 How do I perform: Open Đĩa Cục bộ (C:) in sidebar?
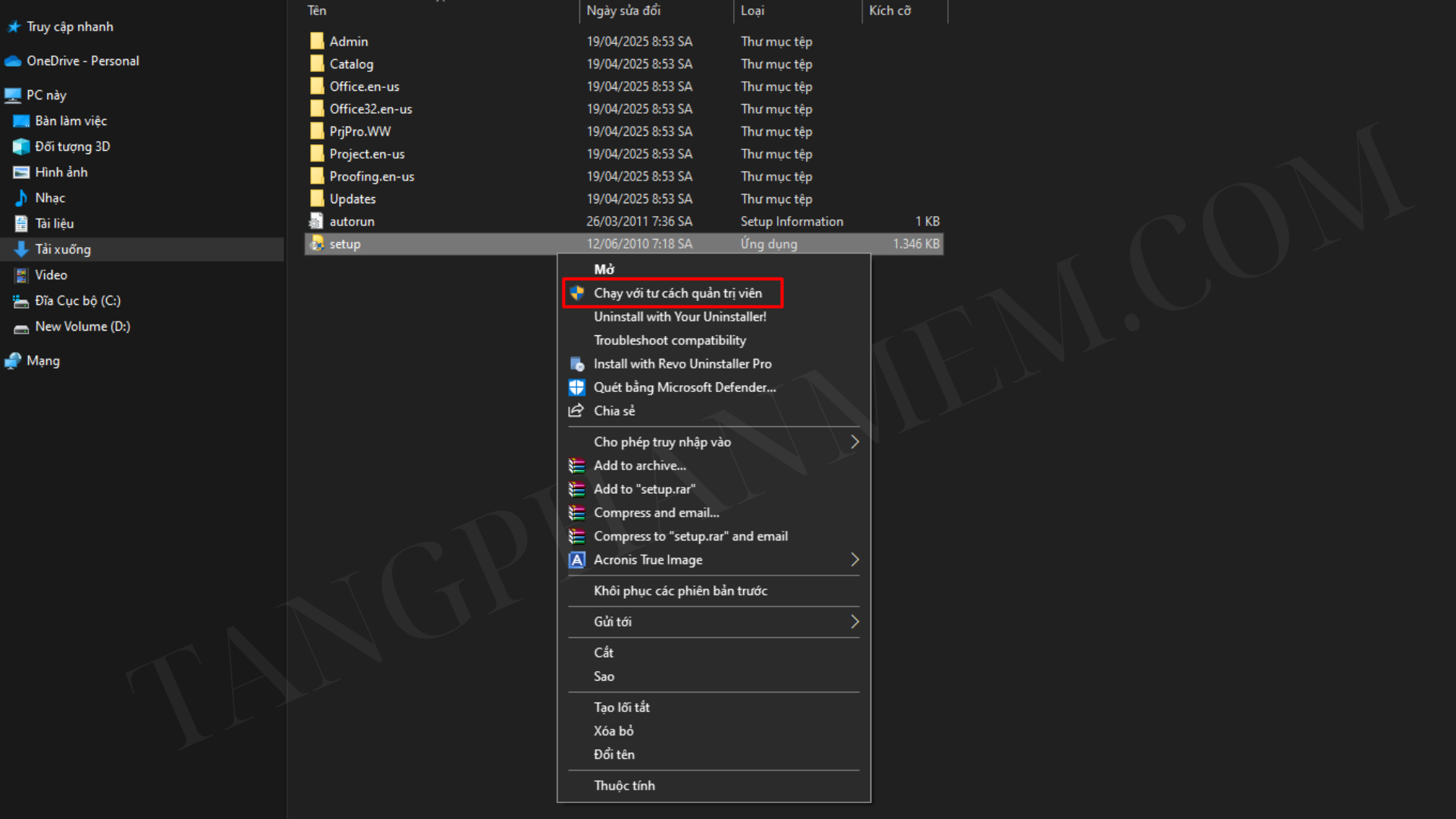tap(77, 301)
